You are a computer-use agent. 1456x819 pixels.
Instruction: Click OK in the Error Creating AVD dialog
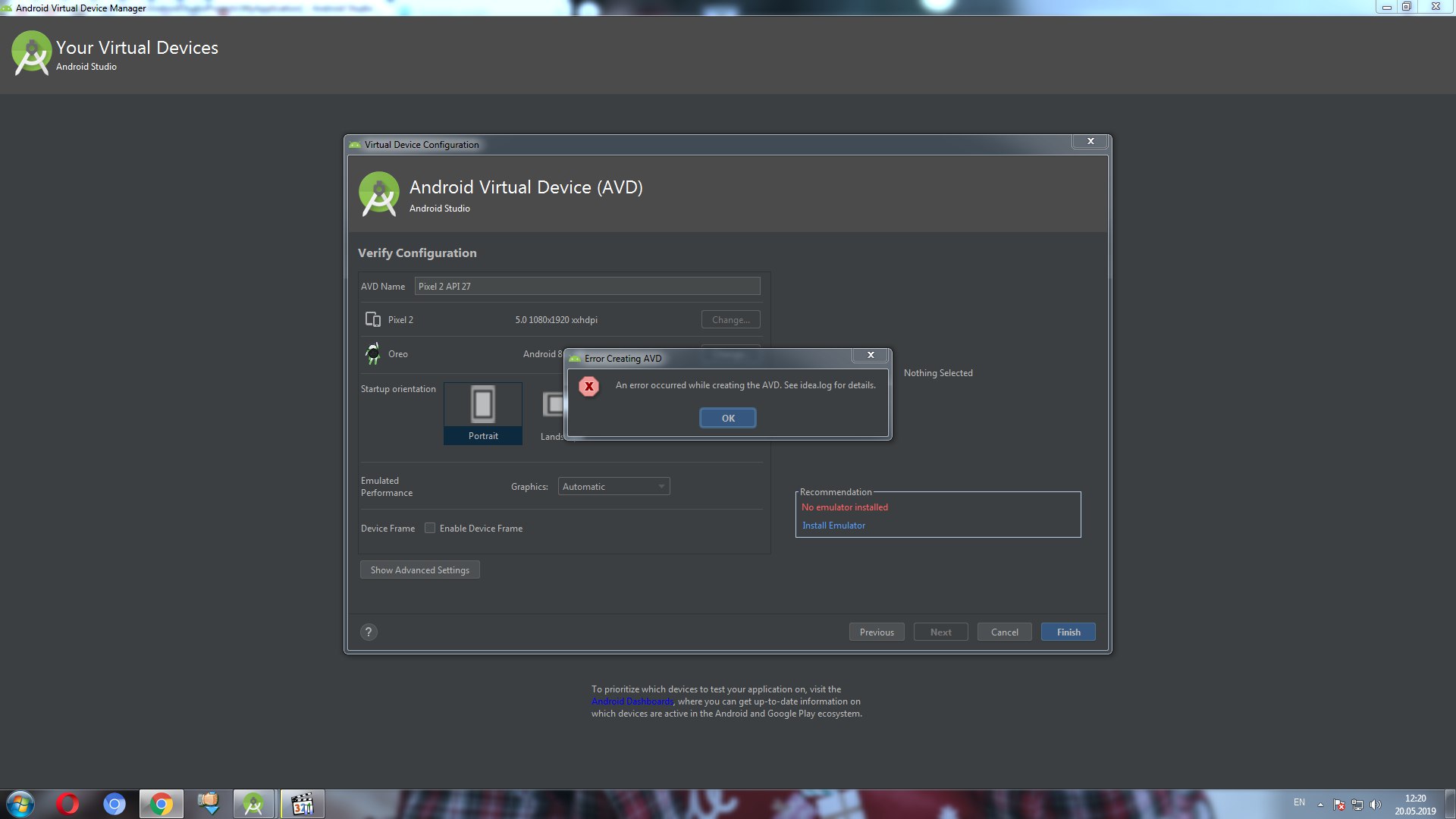coord(727,418)
